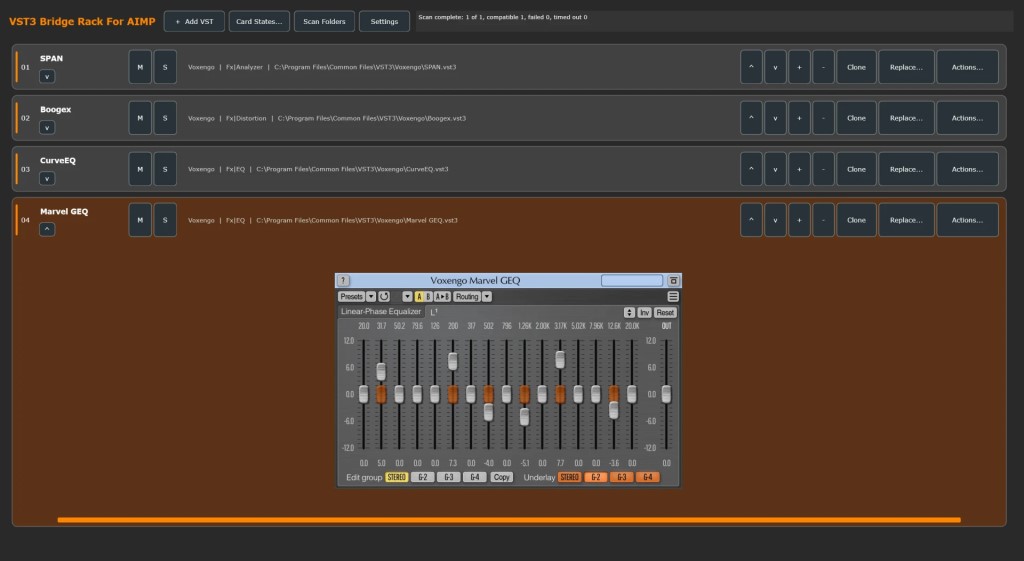Image resolution: width=1024 pixels, height=561 pixels.
Task: Expand the SPAN card editor
Action: 47,76
